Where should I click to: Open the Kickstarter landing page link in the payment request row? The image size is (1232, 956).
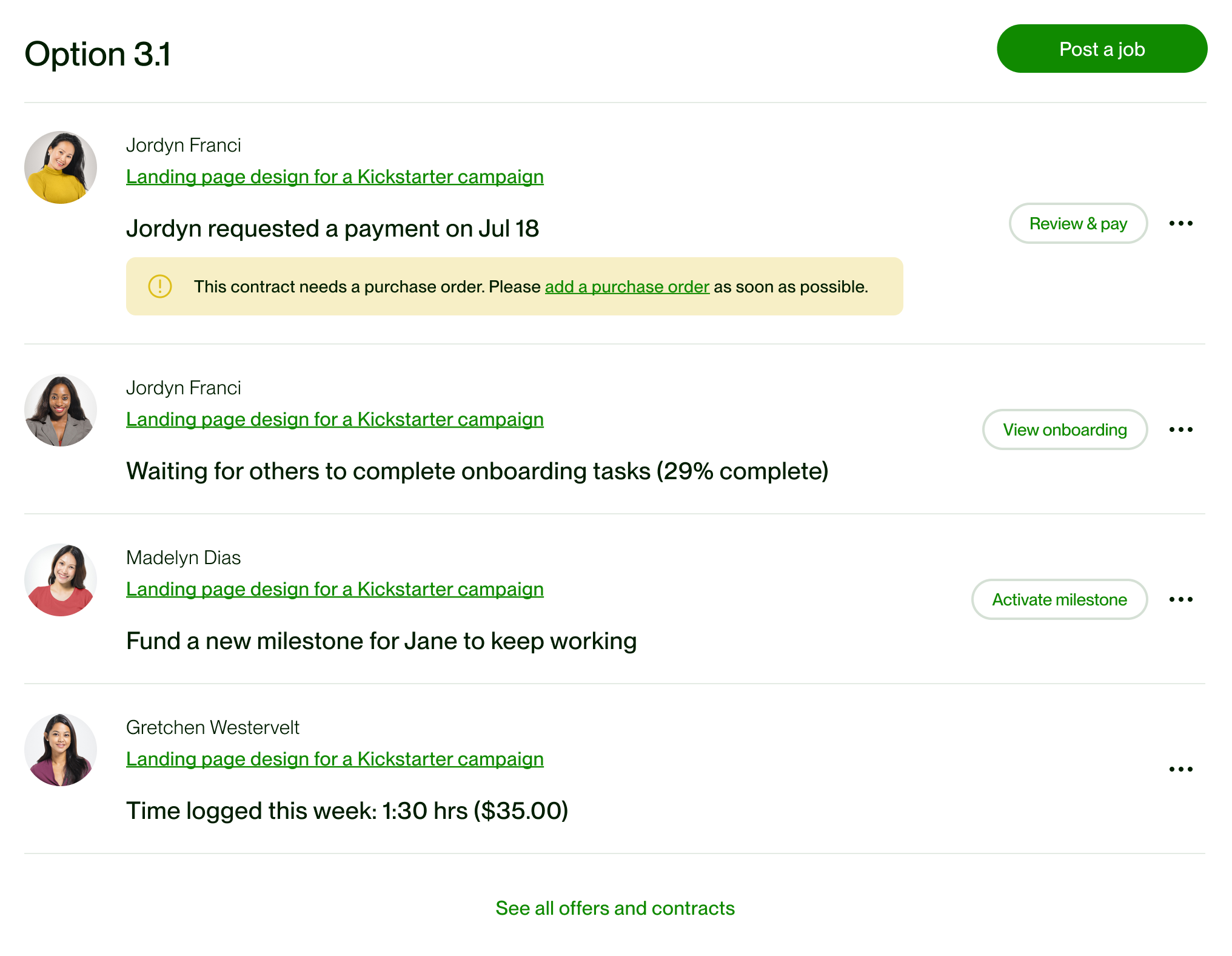[335, 177]
